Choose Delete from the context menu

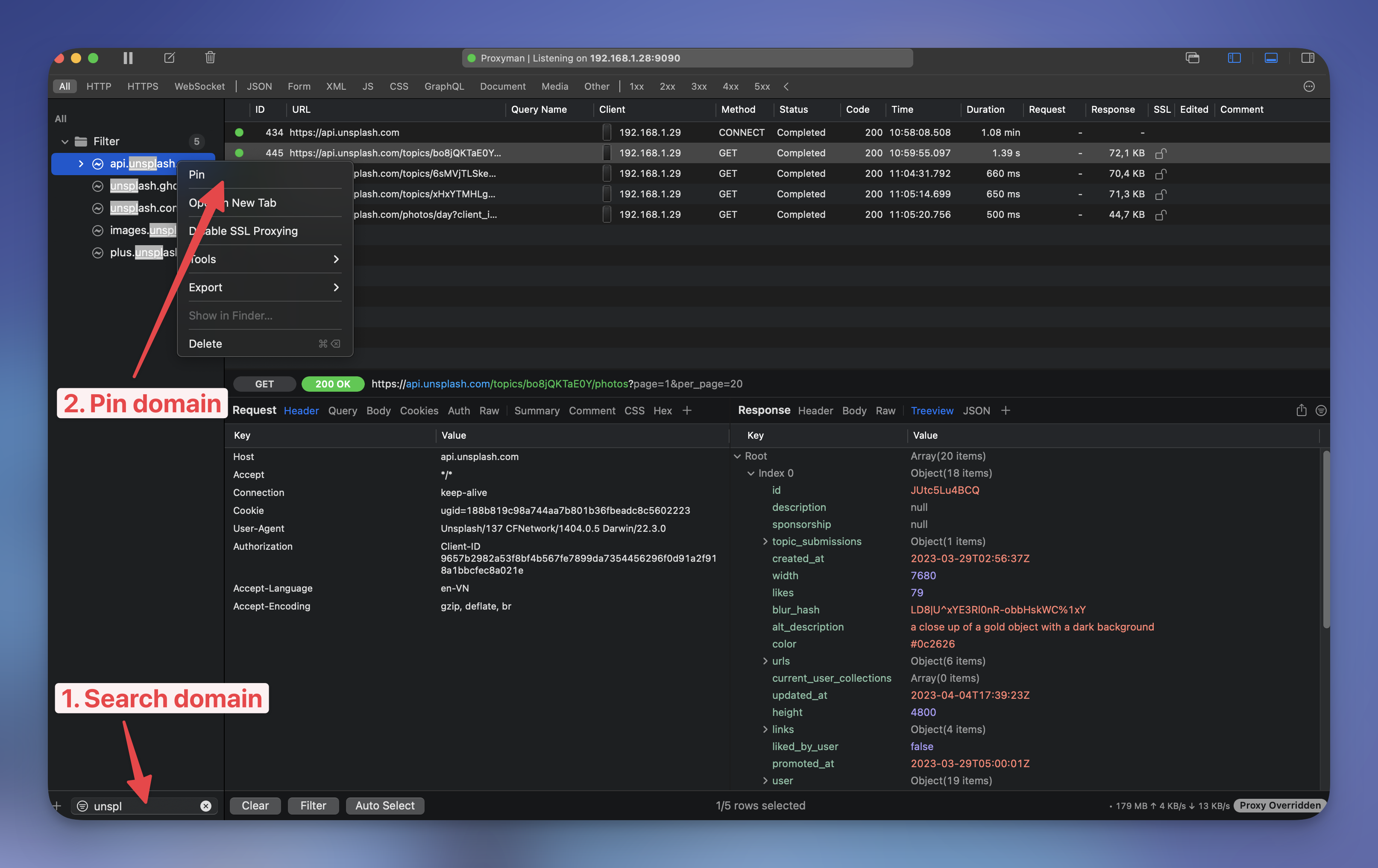click(x=265, y=343)
